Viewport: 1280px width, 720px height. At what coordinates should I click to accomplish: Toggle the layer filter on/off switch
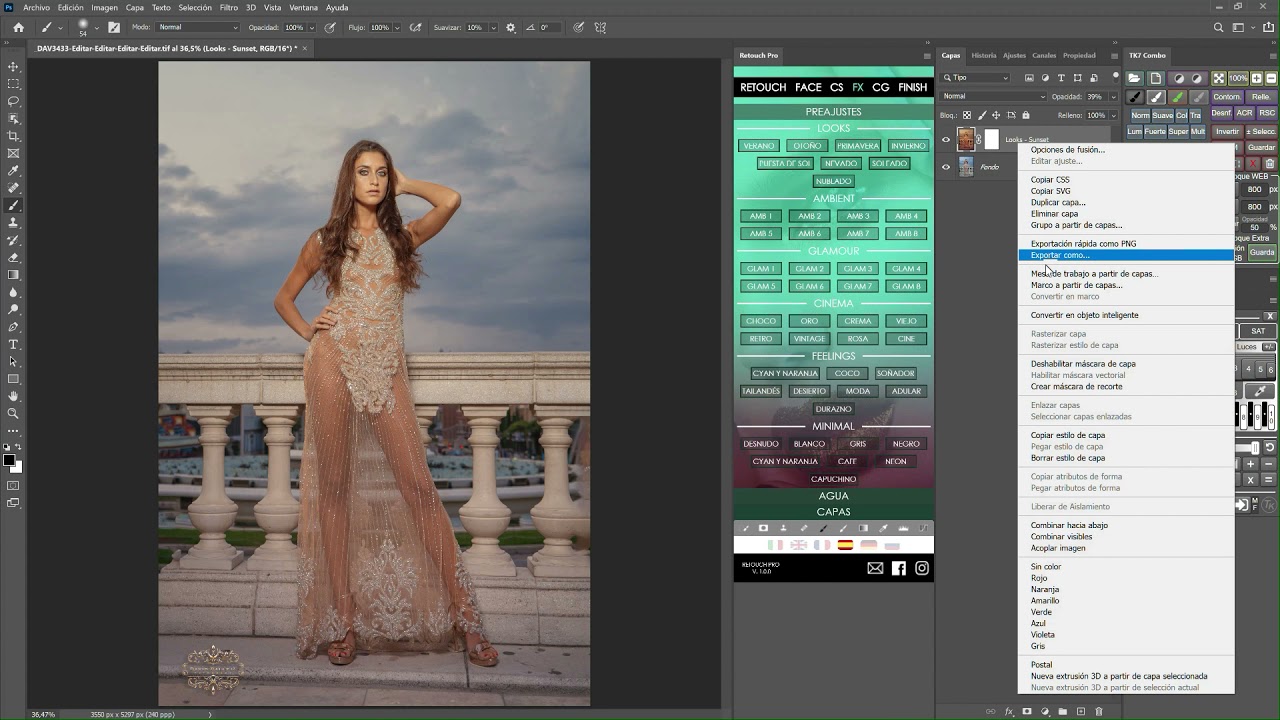point(1115,76)
